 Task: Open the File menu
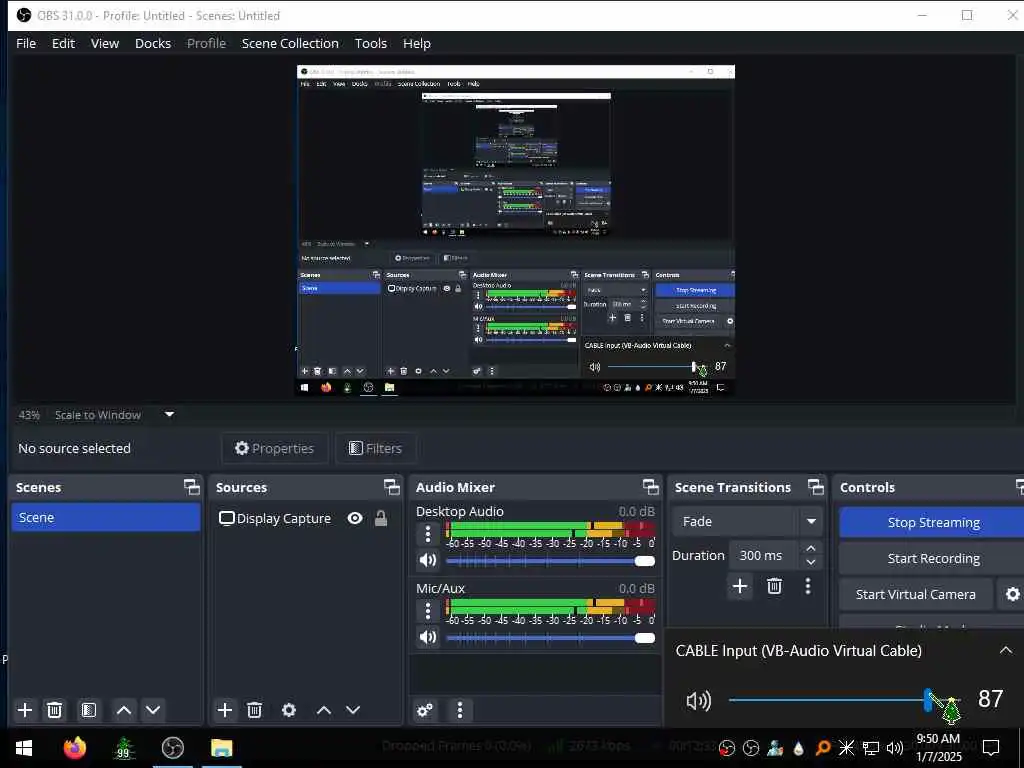[x=26, y=43]
